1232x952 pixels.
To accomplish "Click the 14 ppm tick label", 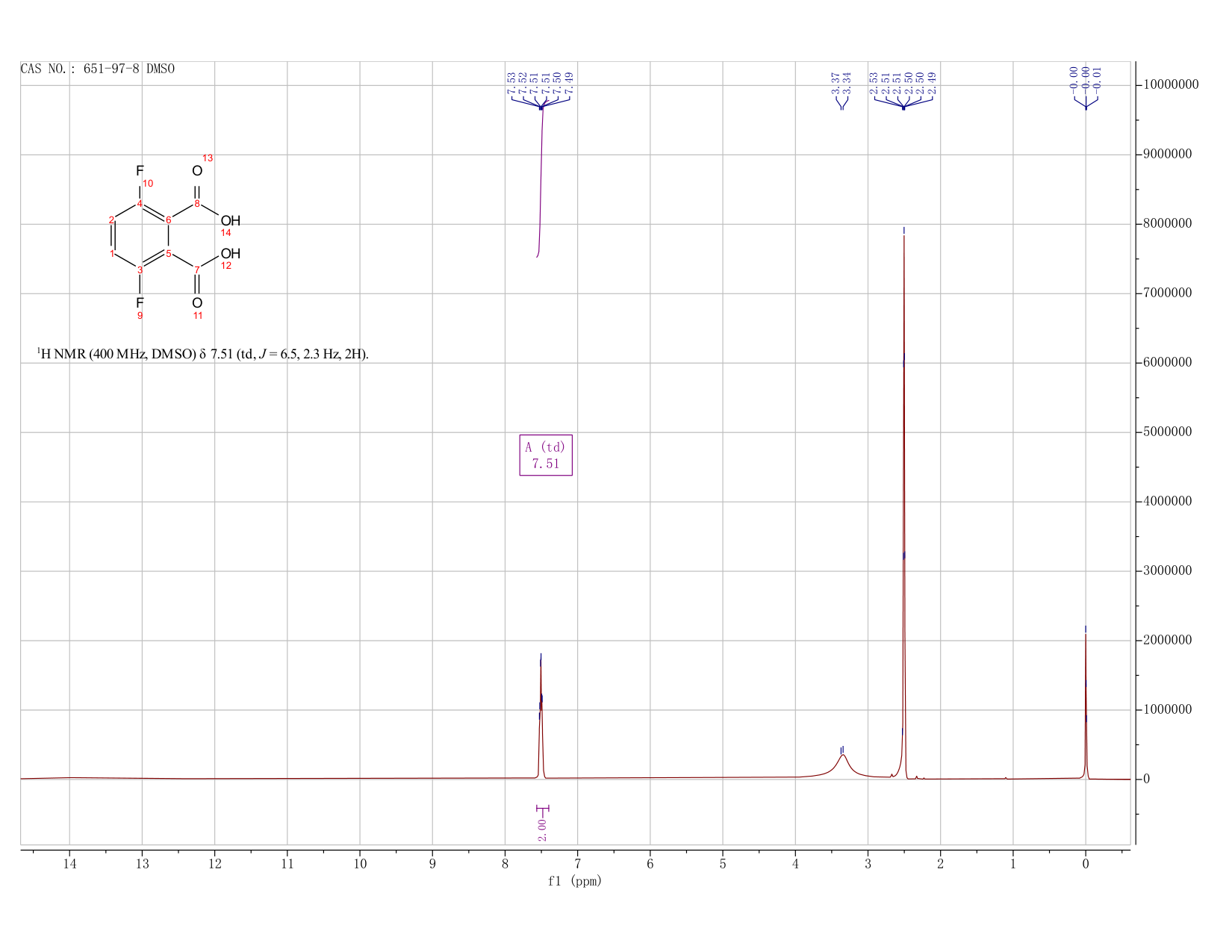I will coord(69,864).
